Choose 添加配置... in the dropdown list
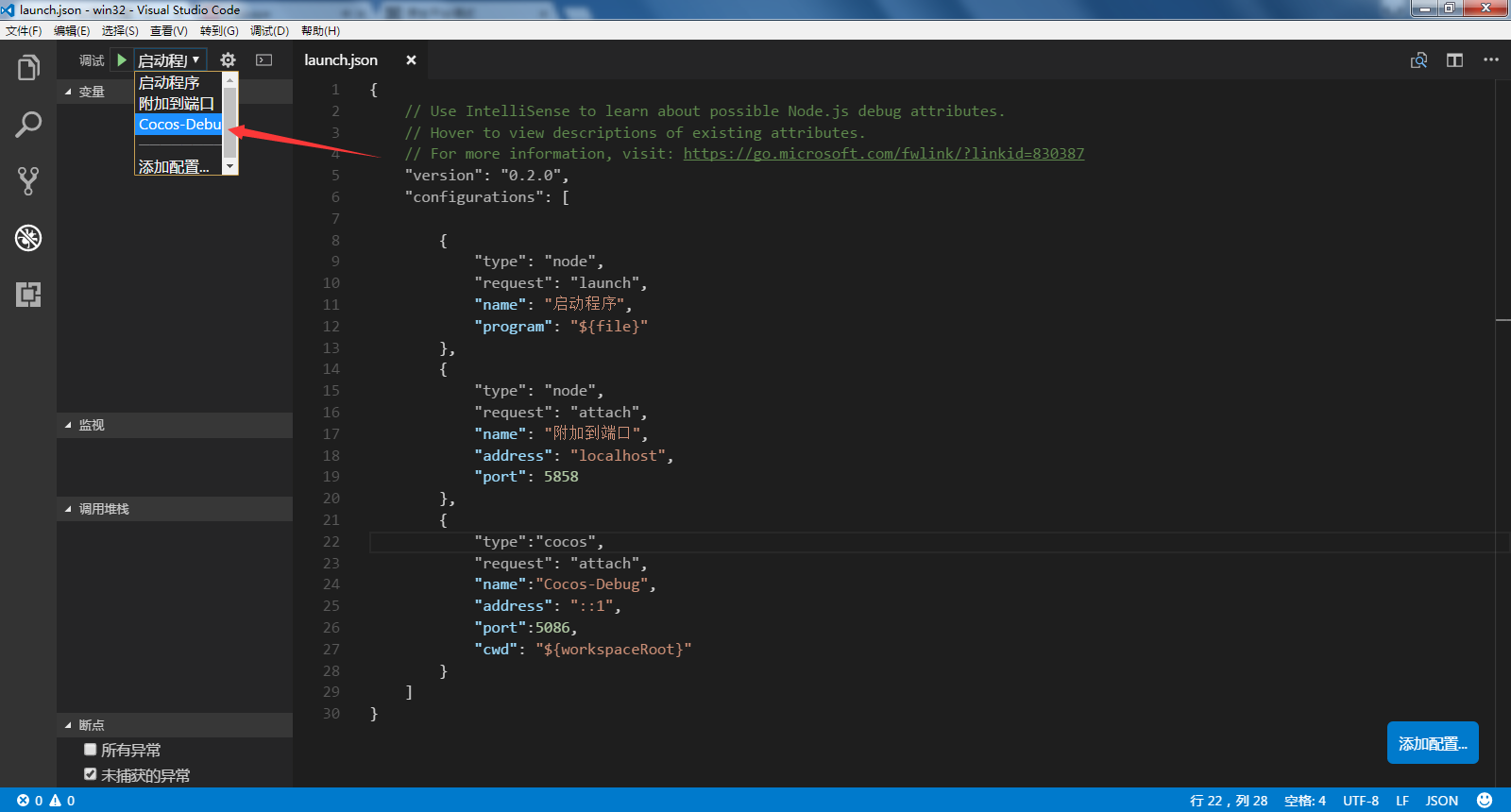The width and height of the screenshot is (1511, 812). (x=179, y=167)
